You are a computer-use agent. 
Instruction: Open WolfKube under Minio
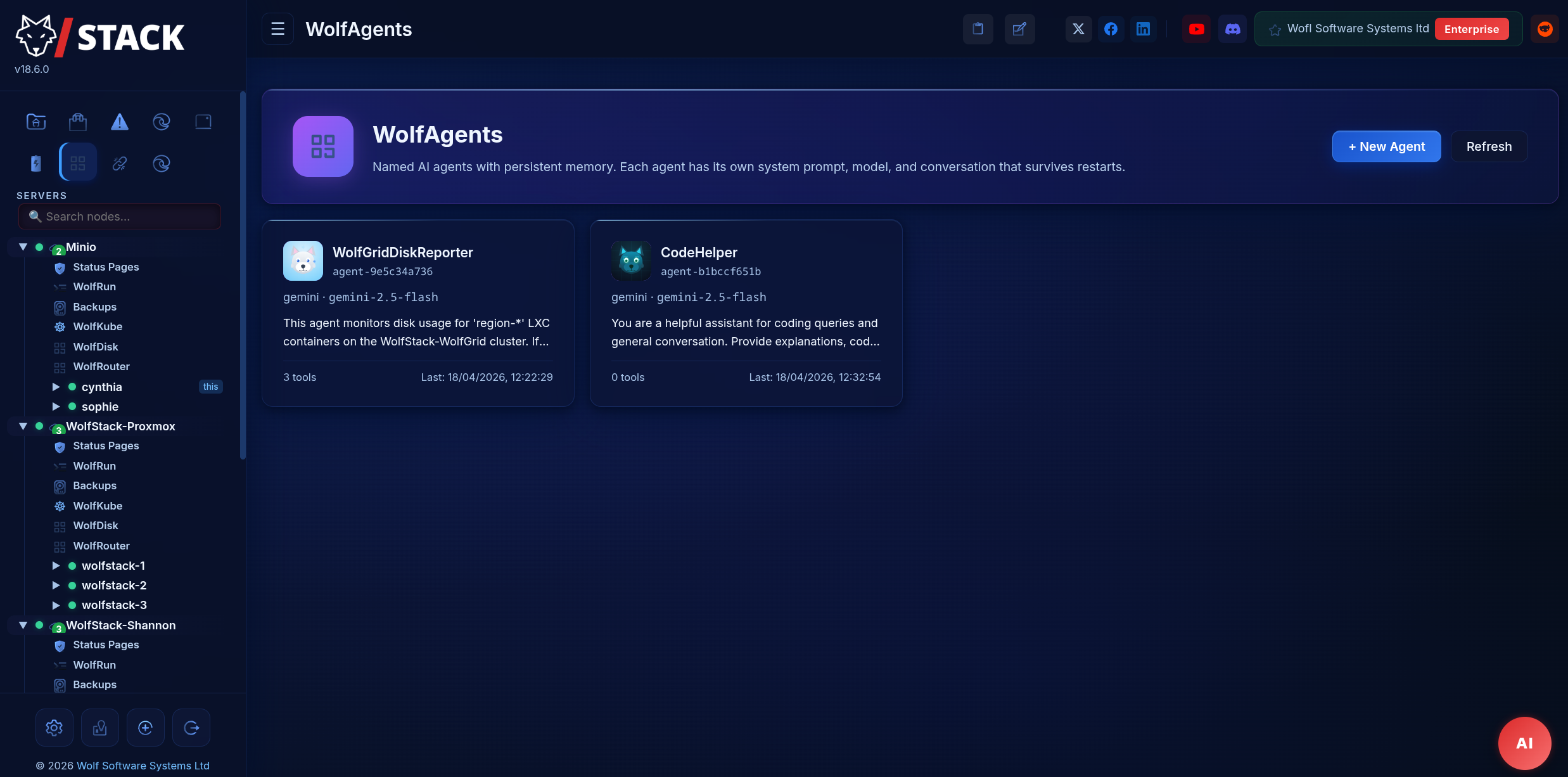(x=98, y=326)
